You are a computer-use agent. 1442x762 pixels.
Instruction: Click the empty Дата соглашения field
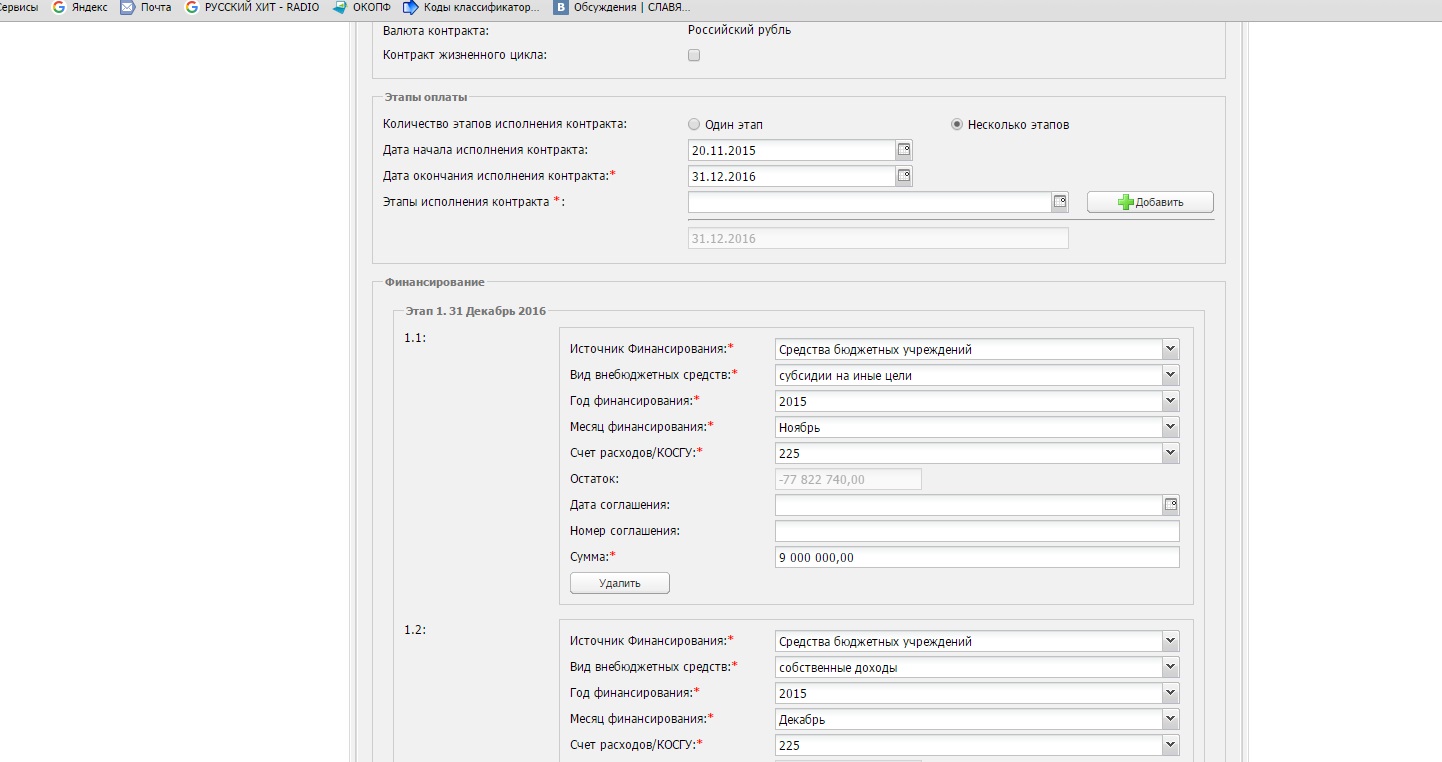click(968, 505)
